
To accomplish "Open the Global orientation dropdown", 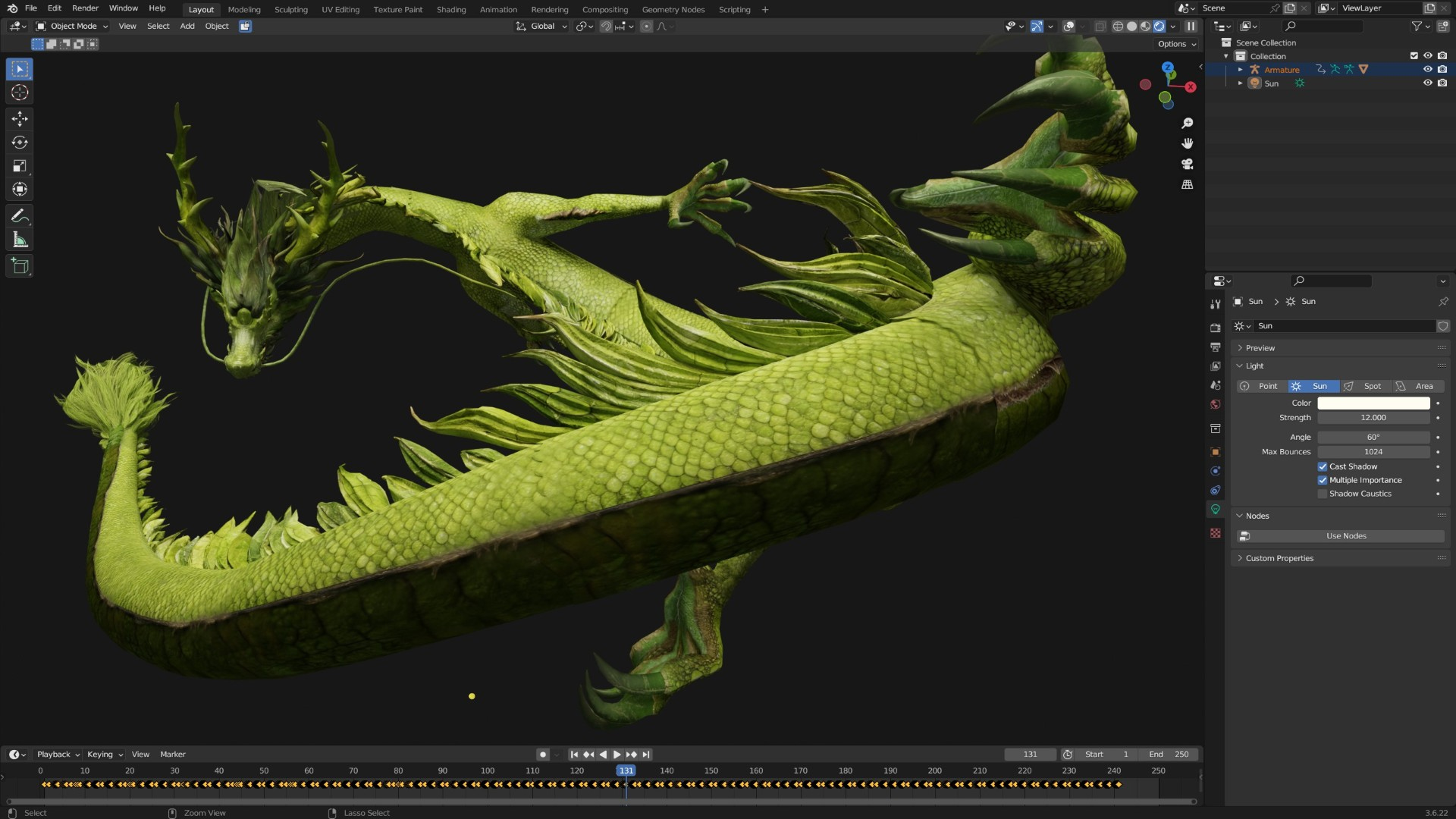I will pos(541,26).
